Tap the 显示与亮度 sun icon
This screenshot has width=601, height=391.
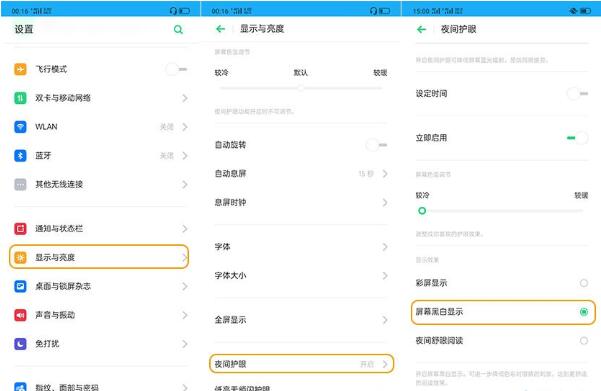20,257
